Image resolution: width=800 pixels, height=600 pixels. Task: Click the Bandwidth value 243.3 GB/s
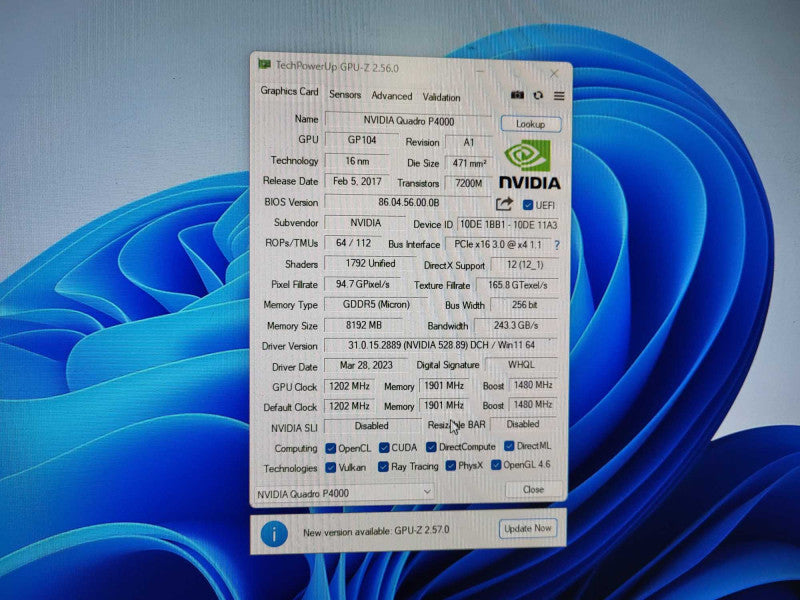point(516,325)
